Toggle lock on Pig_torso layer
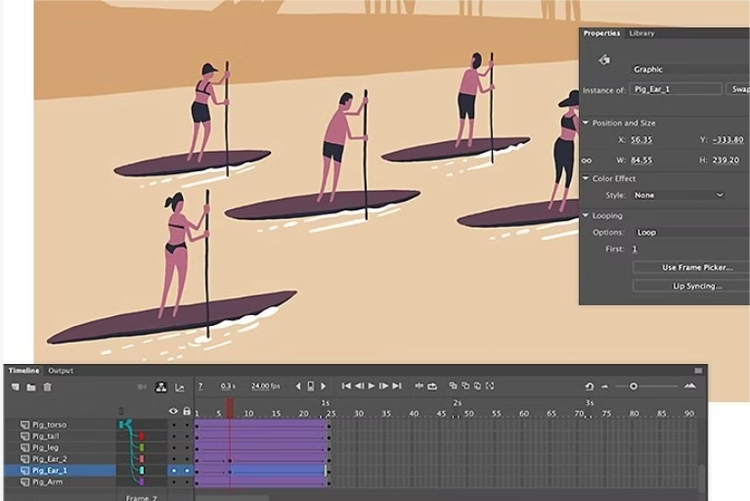Image resolution: width=750 pixels, height=501 pixels. pyautogui.click(x=186, y=425)
